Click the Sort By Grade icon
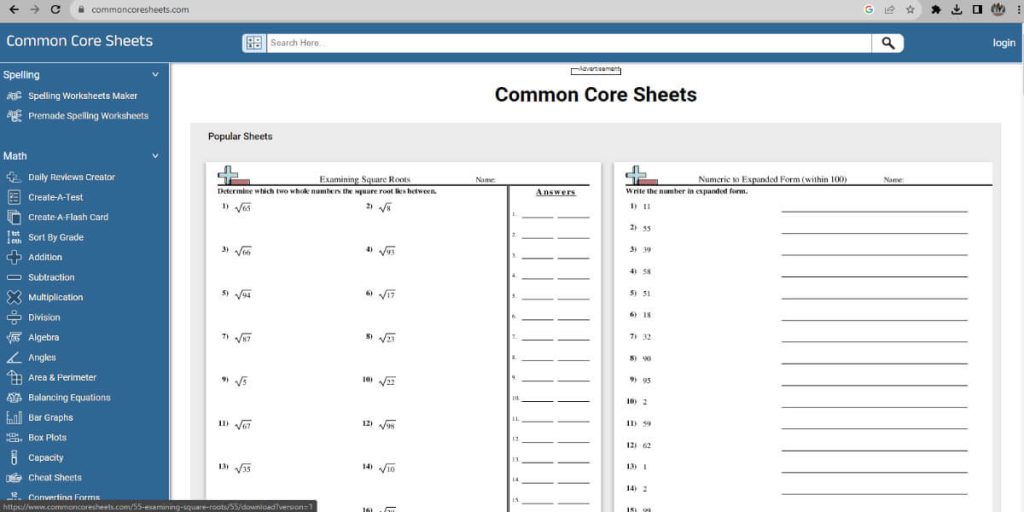This screenshot has height=512, width=1024. [x=14, y=237]
